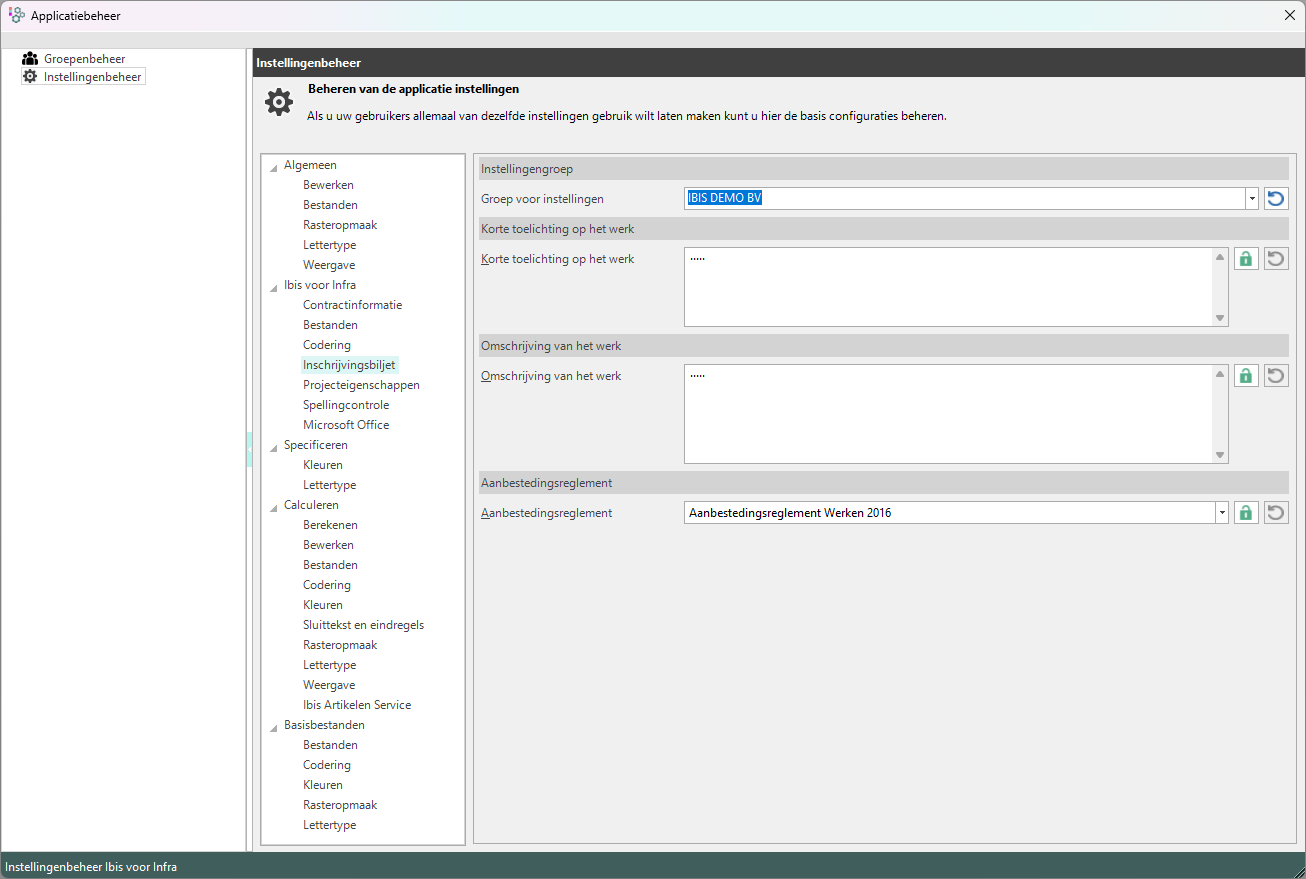Screen dimensions: 1306x879
Task: Select Contractinformatie in the settings tree
Action: 352,305
